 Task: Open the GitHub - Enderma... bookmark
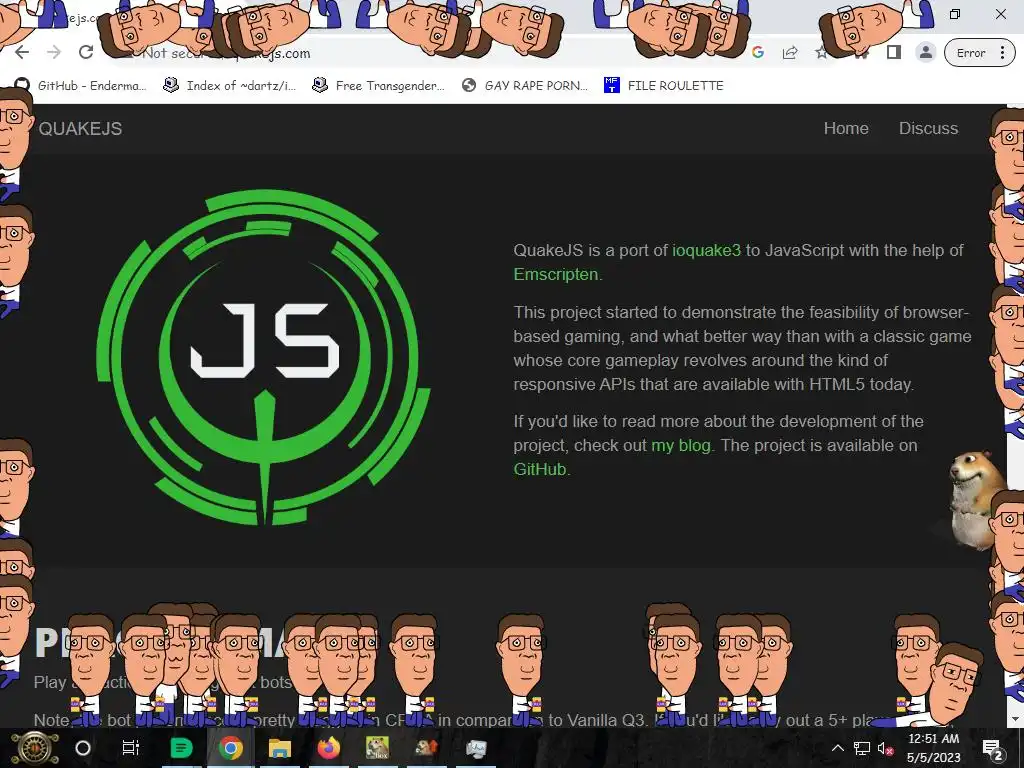tap(80, 86)
